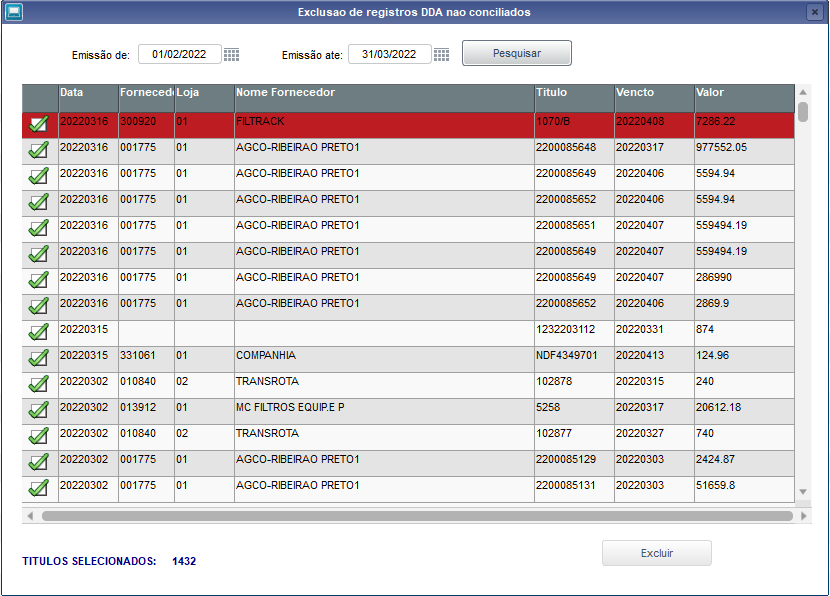Close the Exclusao de registros DDA dialog
The height and width of the screenshot is (596, 830).
pyautogui.click(x=815, y=12)
